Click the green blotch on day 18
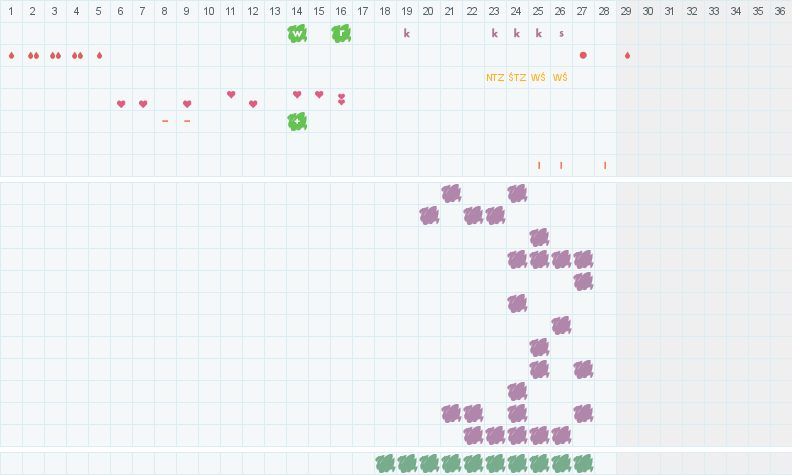792x475 pixels. [385, 463]
